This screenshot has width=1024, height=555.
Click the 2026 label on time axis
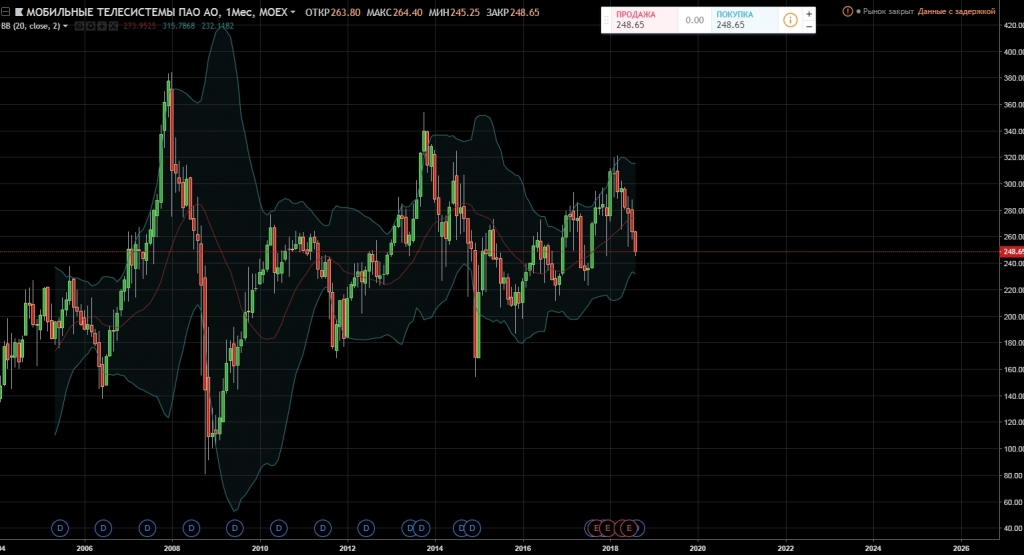coord(961,548)
